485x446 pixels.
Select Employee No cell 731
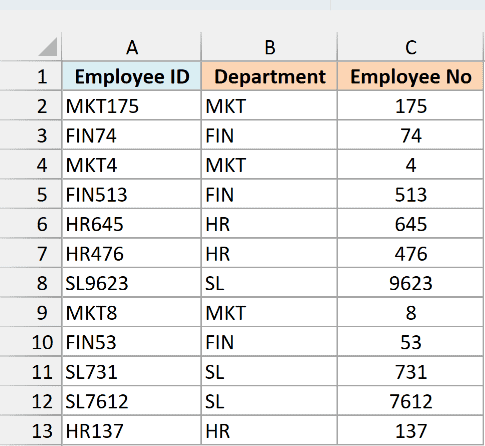411,371
